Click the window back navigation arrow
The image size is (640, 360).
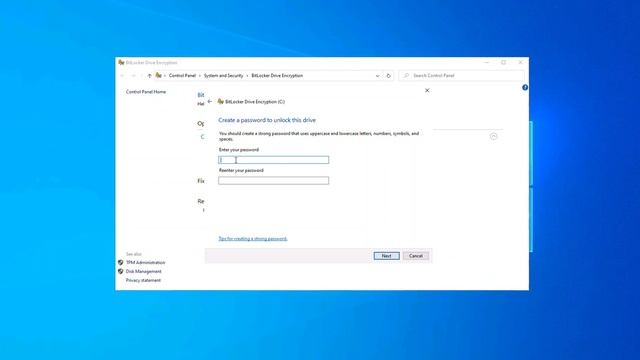pos(122,76)
